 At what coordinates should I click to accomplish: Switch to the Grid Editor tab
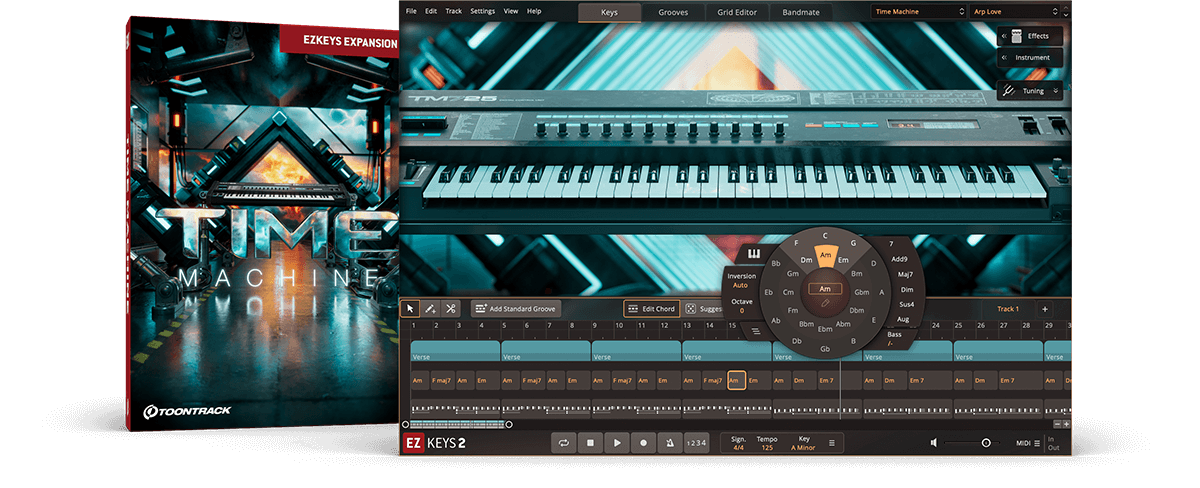(x=737, y=13)
